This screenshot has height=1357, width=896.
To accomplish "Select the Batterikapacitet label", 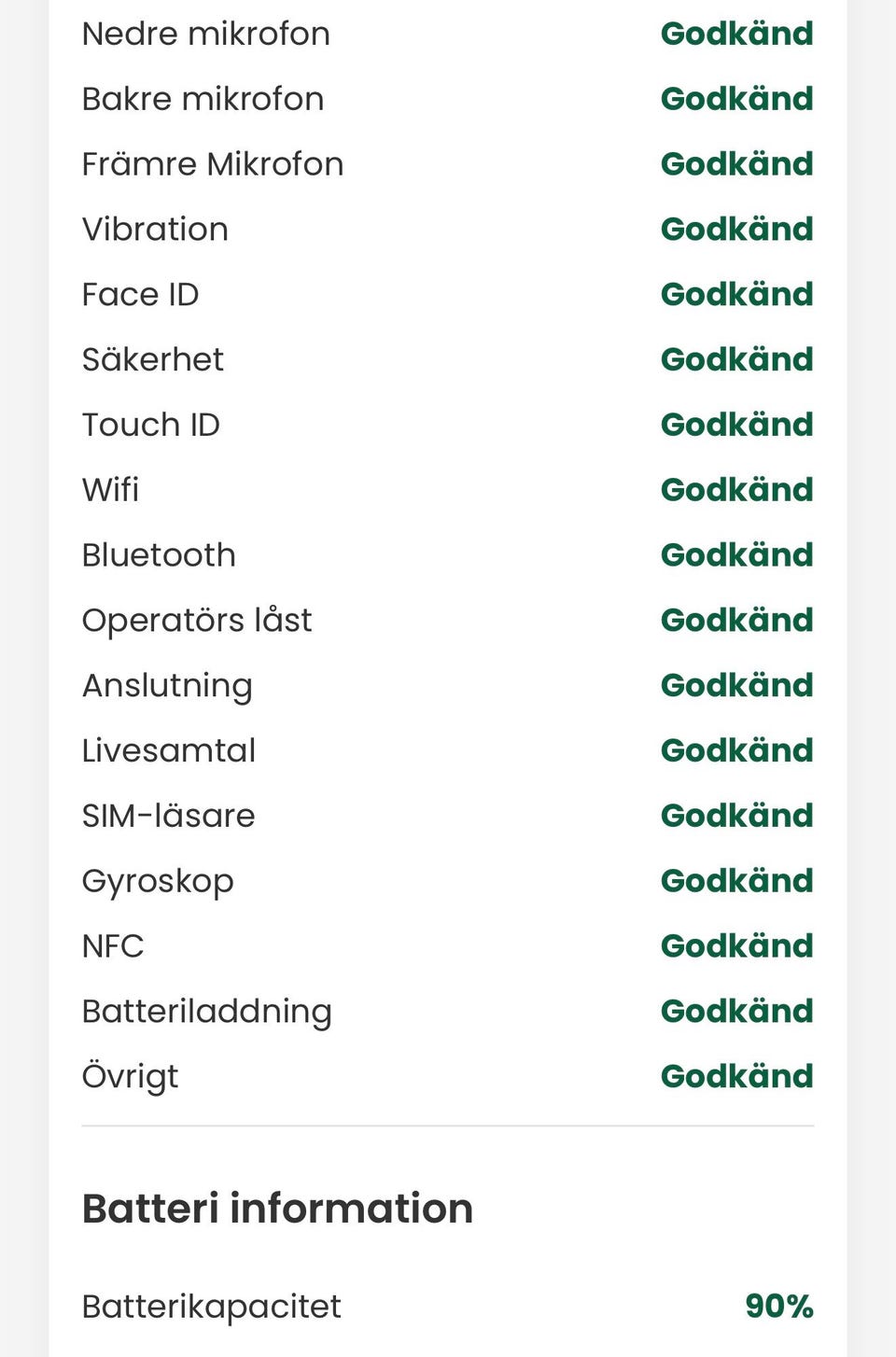I will [212, 1307].
